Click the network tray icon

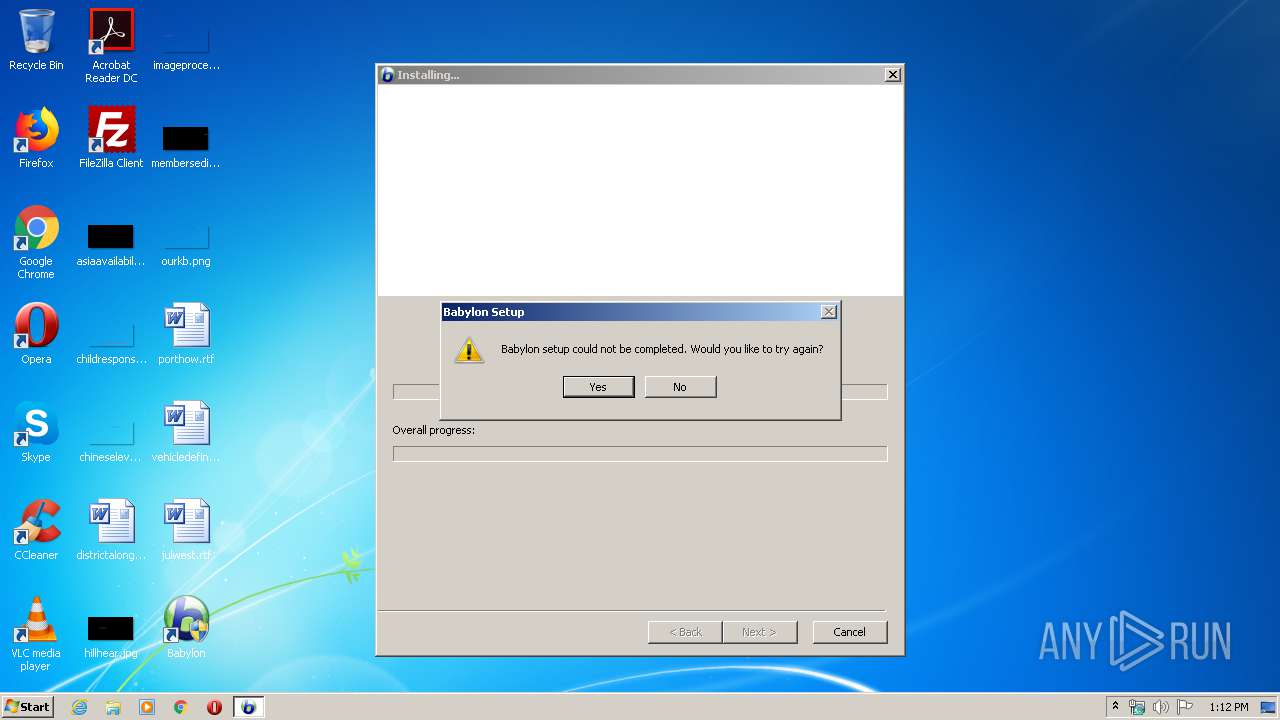[x=1137, y=707]
